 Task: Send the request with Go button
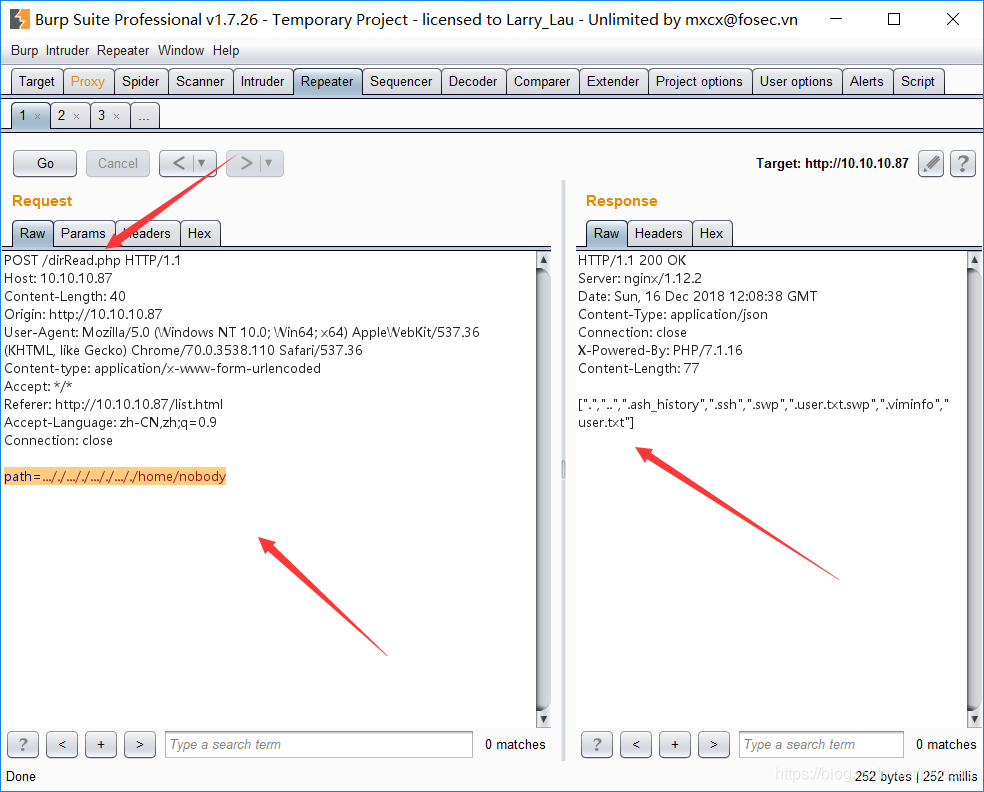click(x=45, y=164)
